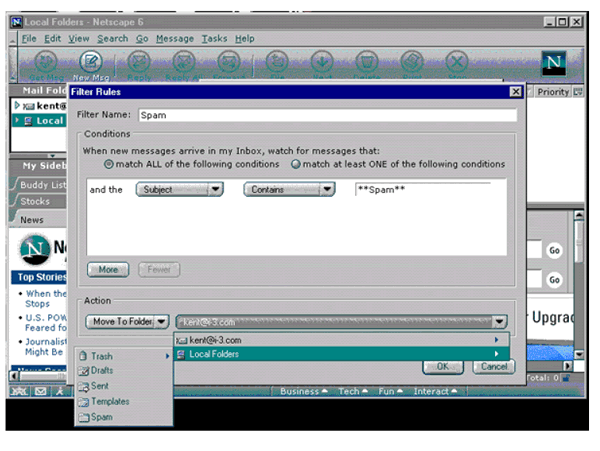Click the Print toolbar icon

[412, 62]
